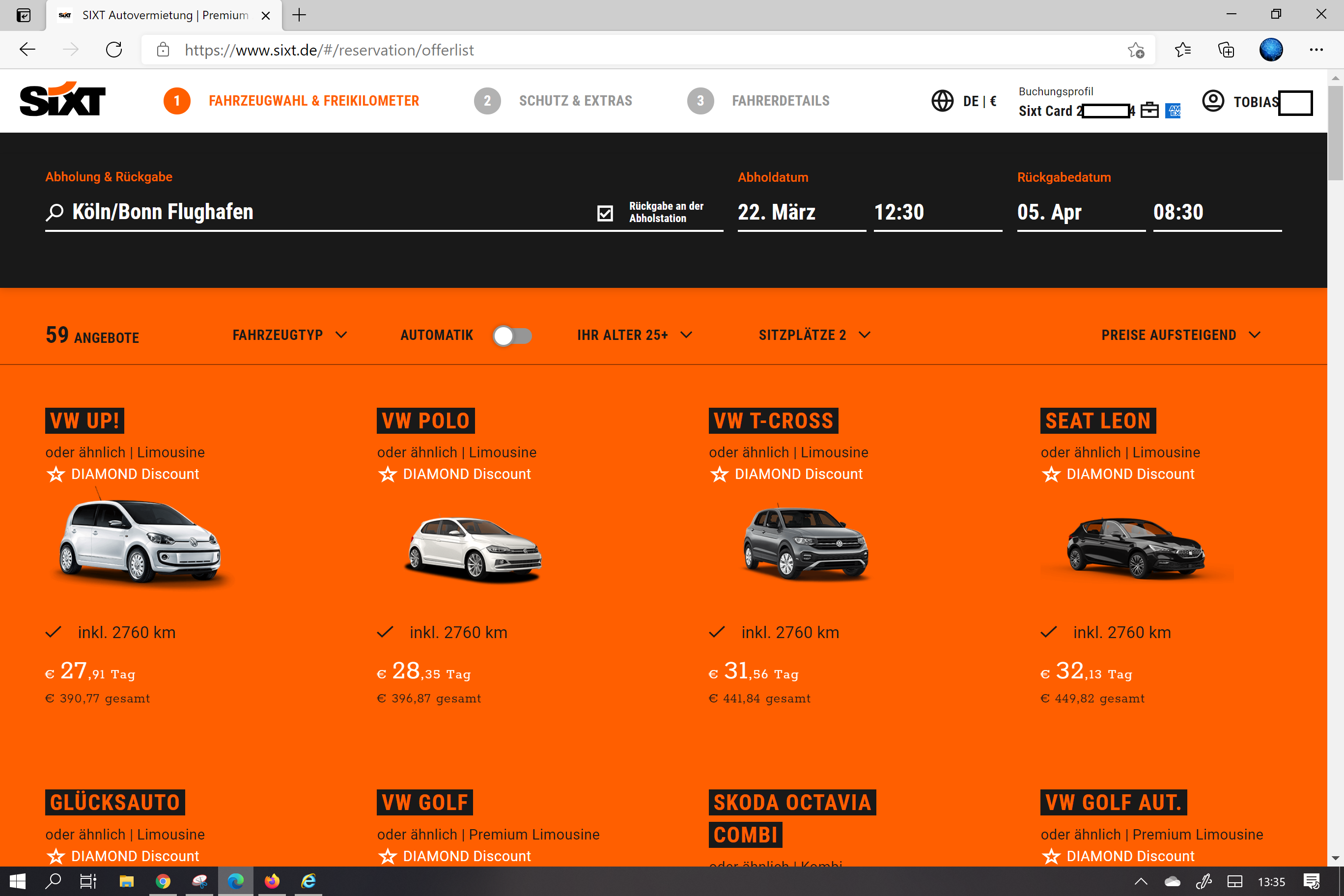Go to Fahrzeugwahl & Freikilometer step
This screenshot has height=896, width=1344.
pos(291,101)
